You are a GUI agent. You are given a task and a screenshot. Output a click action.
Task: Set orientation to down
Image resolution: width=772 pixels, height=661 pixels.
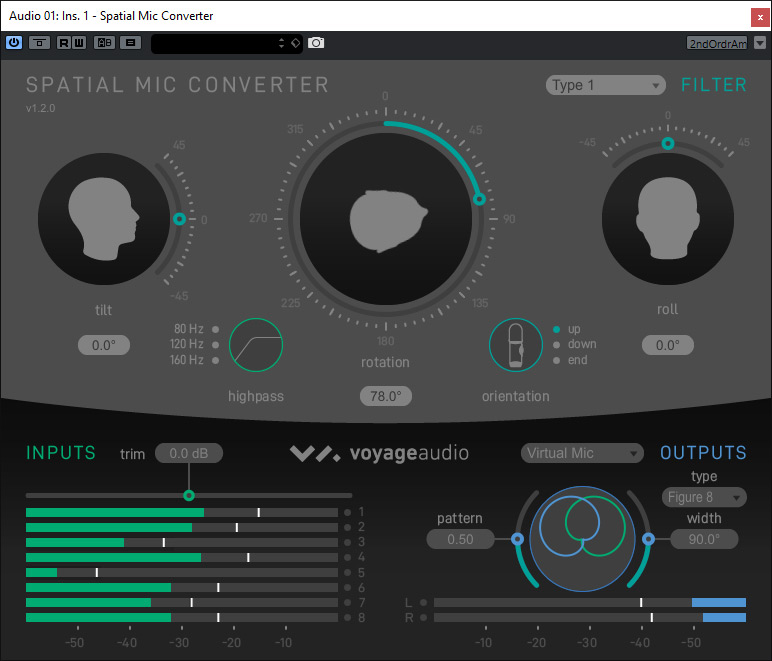556,345
